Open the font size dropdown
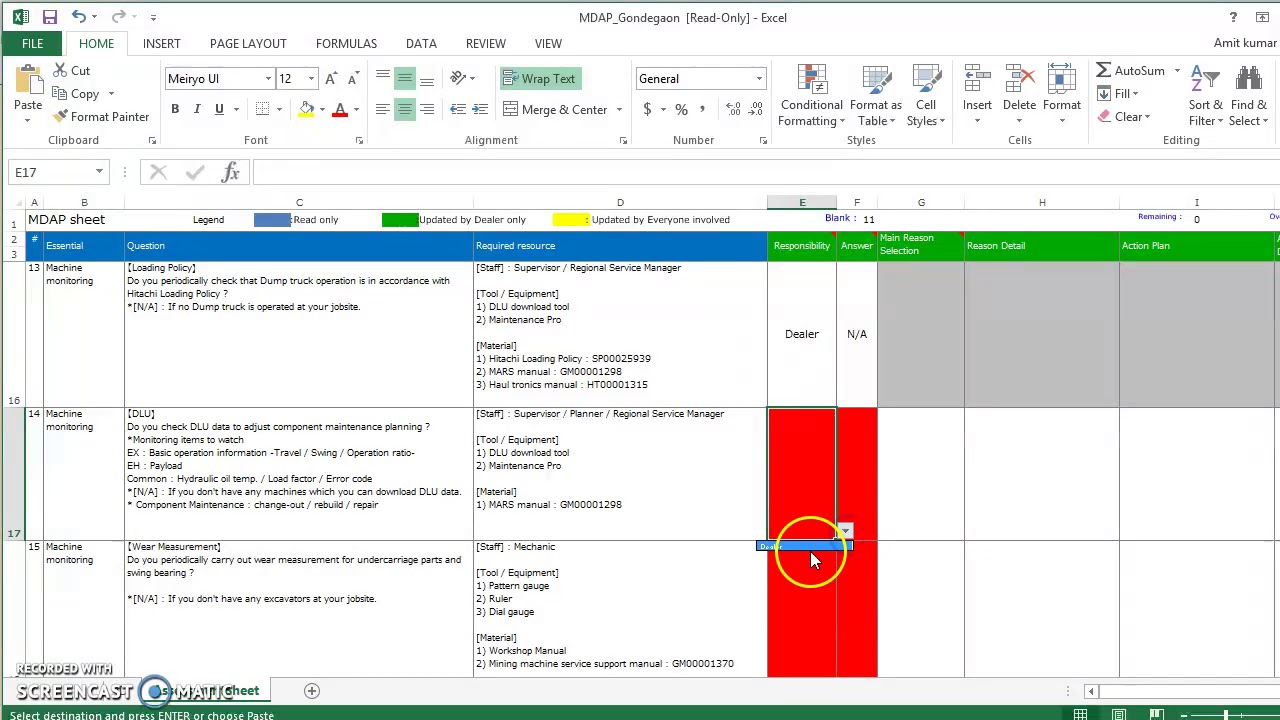Image resolution: width=1280 pixels, height=720 pixels. pos(311,79)
